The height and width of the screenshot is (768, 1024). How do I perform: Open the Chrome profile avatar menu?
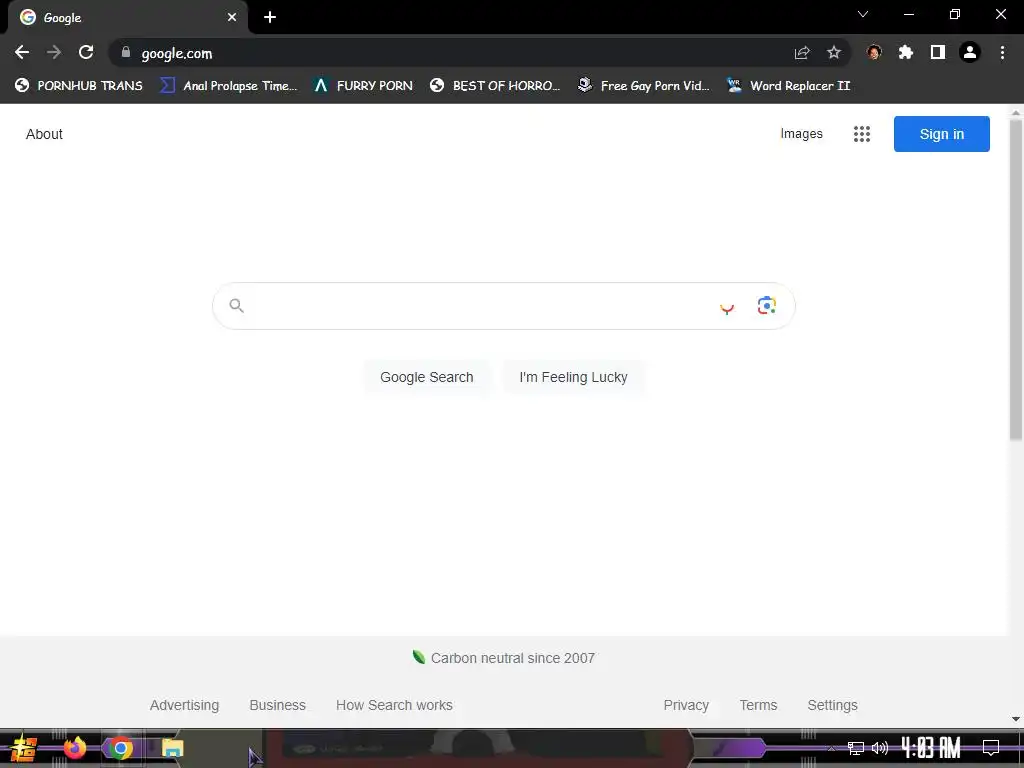(x=970, y=53)
